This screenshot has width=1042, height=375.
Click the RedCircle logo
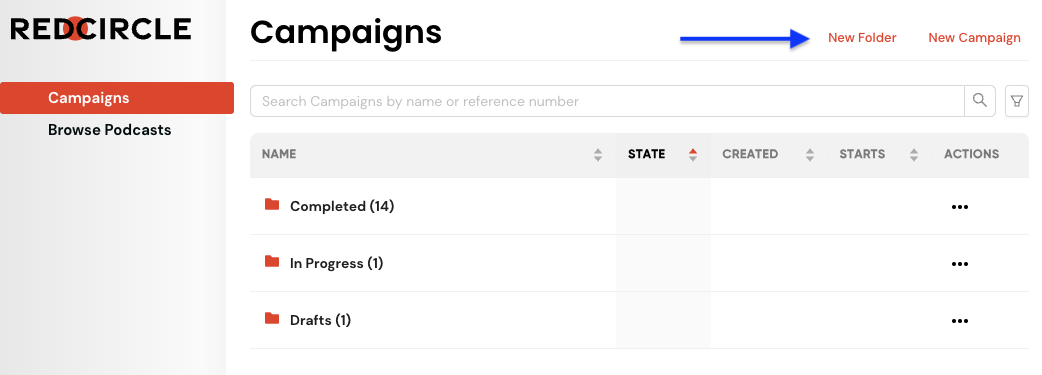pyautogui.click(x=101, y=29)
